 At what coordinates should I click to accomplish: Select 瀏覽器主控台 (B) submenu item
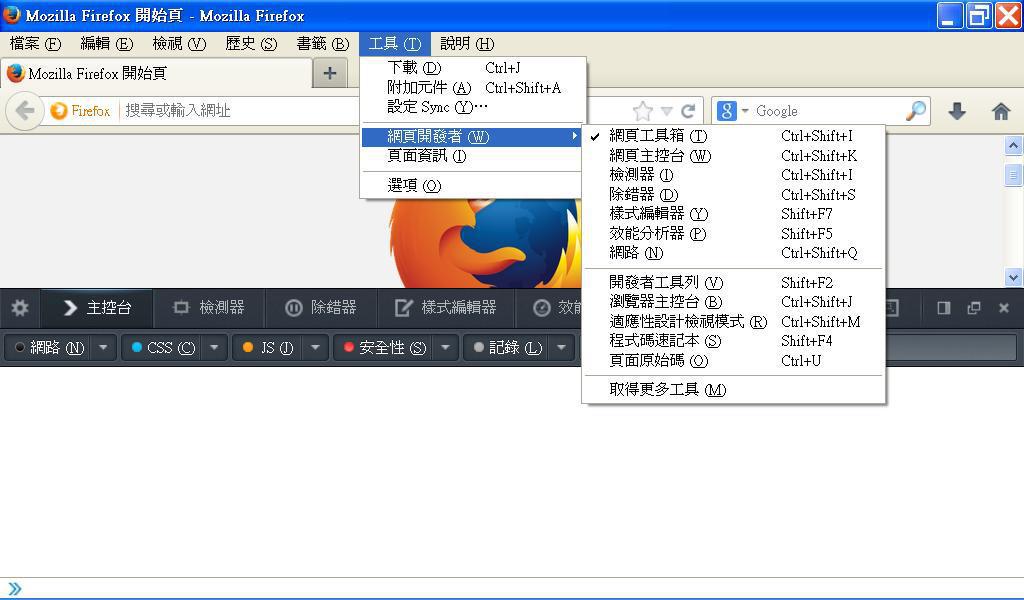[x=733, y=302]
